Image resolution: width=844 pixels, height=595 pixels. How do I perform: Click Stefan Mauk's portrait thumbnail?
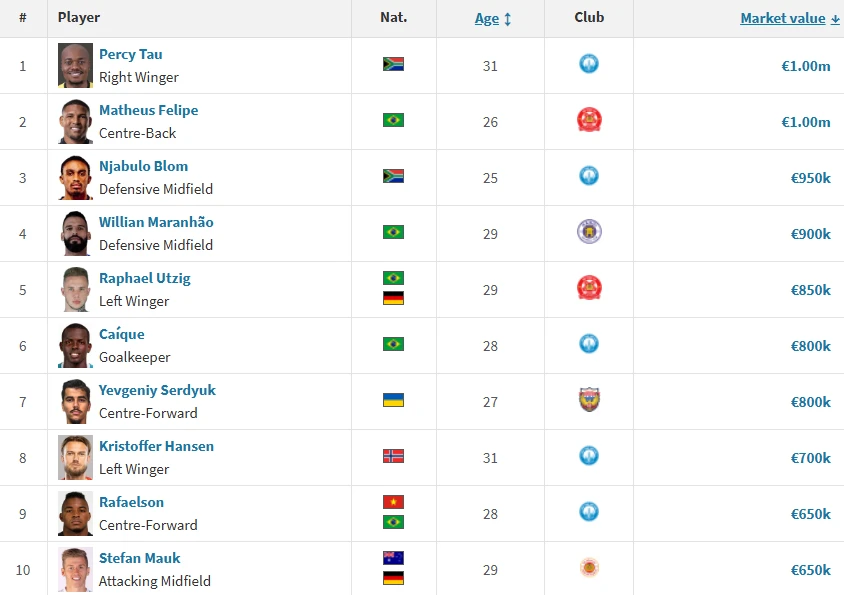[76, 569]
